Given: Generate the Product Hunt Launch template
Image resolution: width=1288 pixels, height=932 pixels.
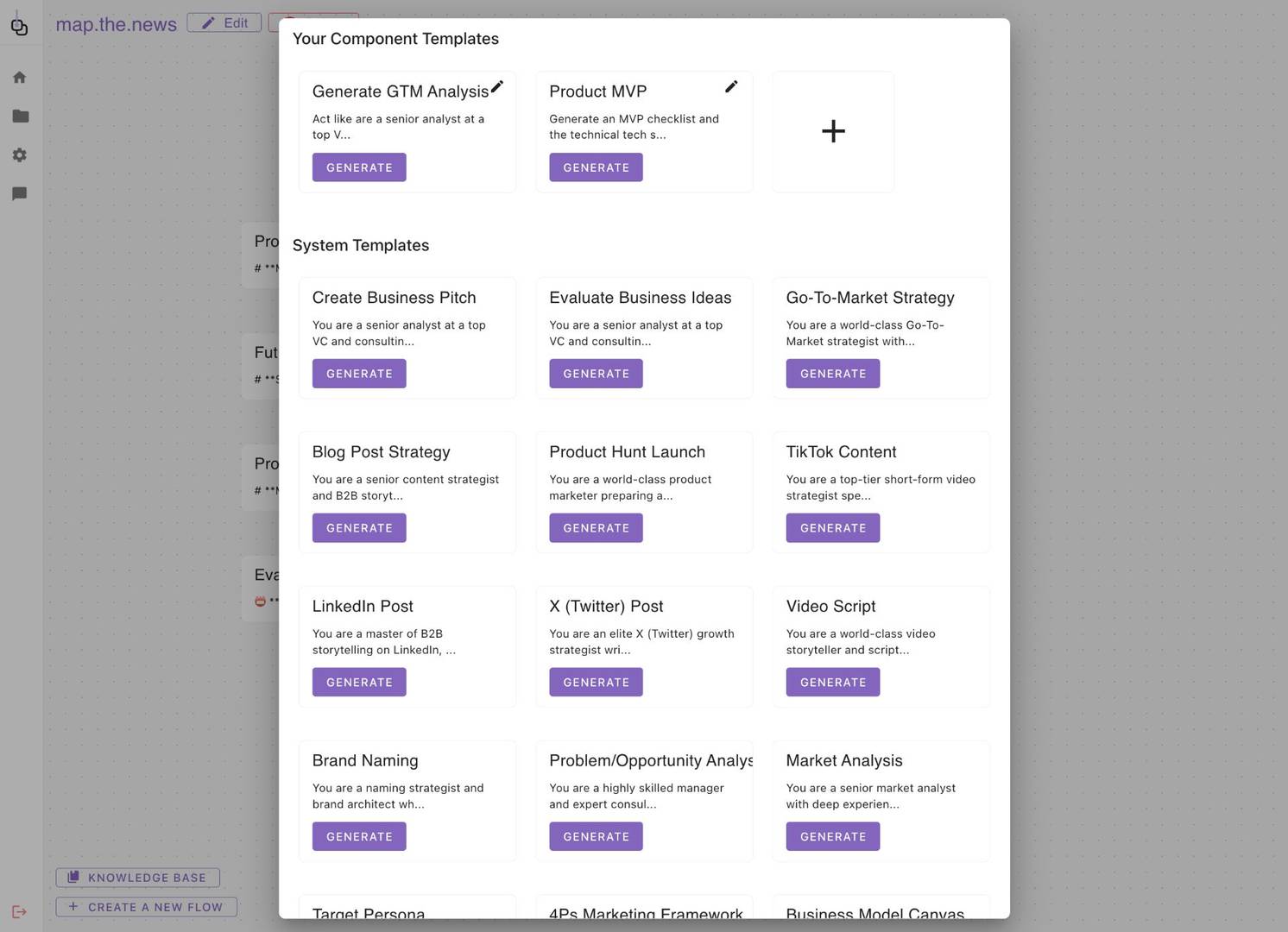Looking at the screenshot, I should (x=596, y=528).
